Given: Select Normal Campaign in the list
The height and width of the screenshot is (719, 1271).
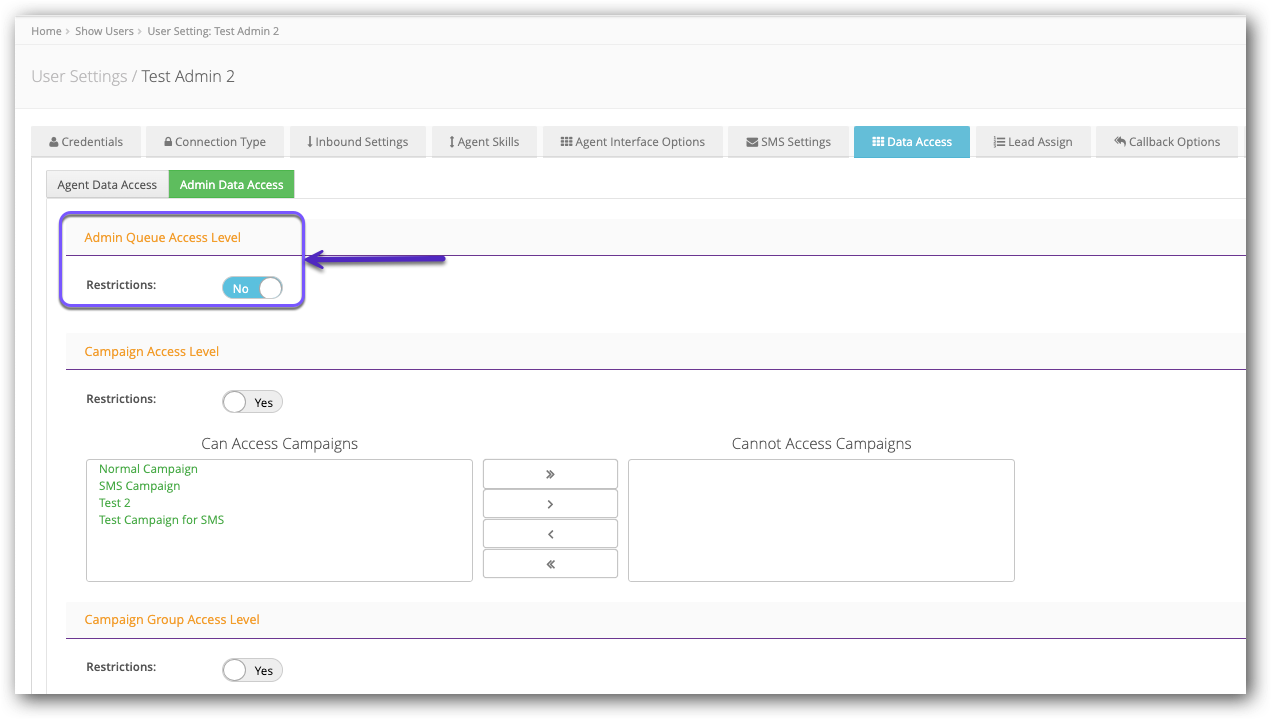Looking at the screenshot, I should (x=148, y=469).
